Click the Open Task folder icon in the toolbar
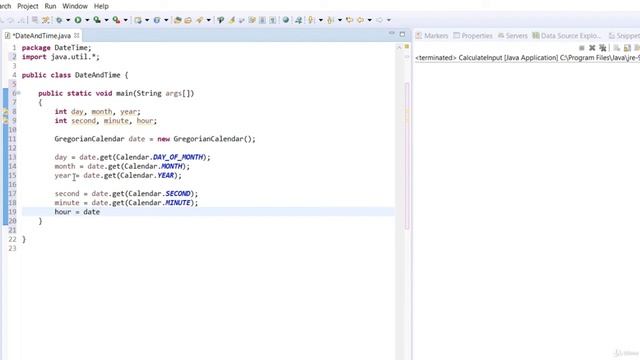Screen dimensions: 640x360 click(188, 20)
